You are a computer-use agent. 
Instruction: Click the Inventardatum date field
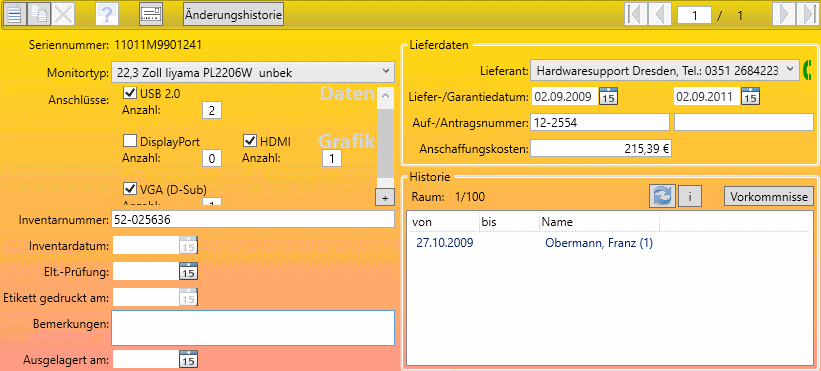(x=147, y=245)
